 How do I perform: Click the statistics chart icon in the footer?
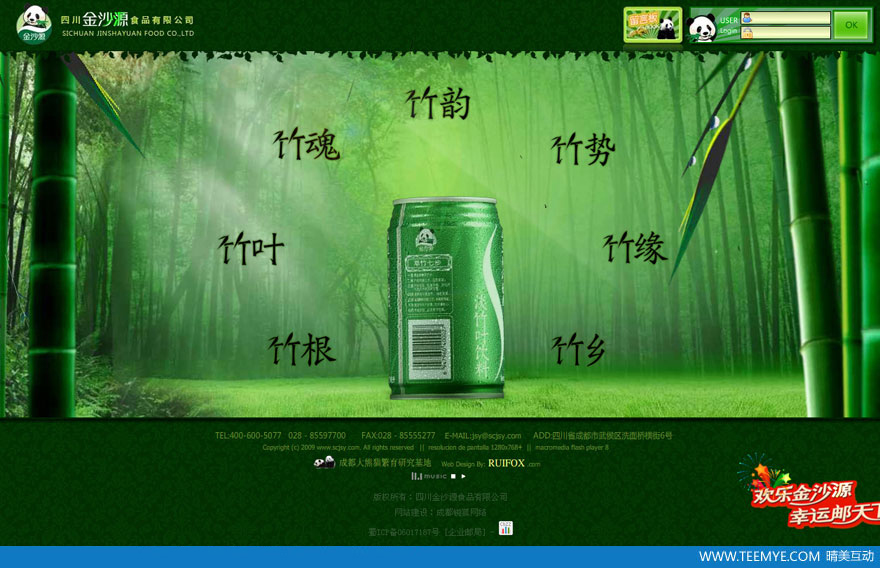click(506, 528)
